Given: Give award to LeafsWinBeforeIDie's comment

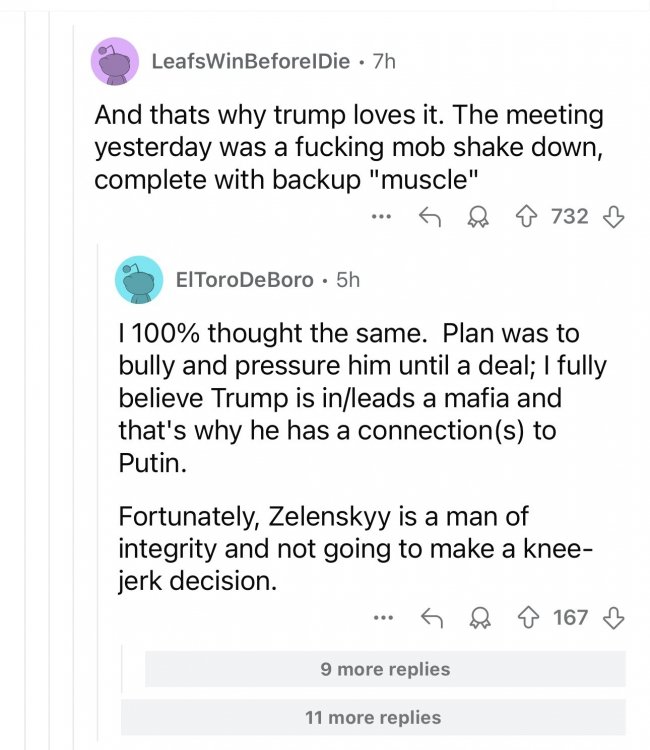Looking at the screenshot, I should [x=477, y=215].
